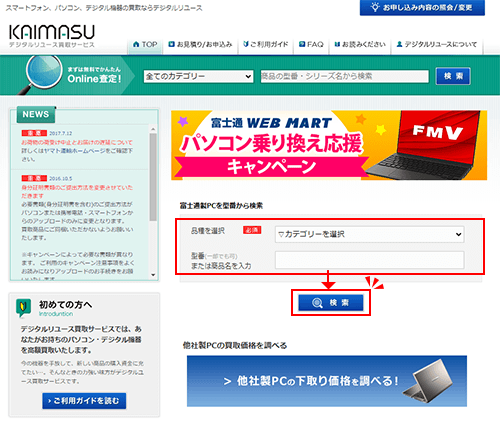This screenshot has height=425, width=500.
Task: Click the 型番 or product name input field
Action: (369, 260)
